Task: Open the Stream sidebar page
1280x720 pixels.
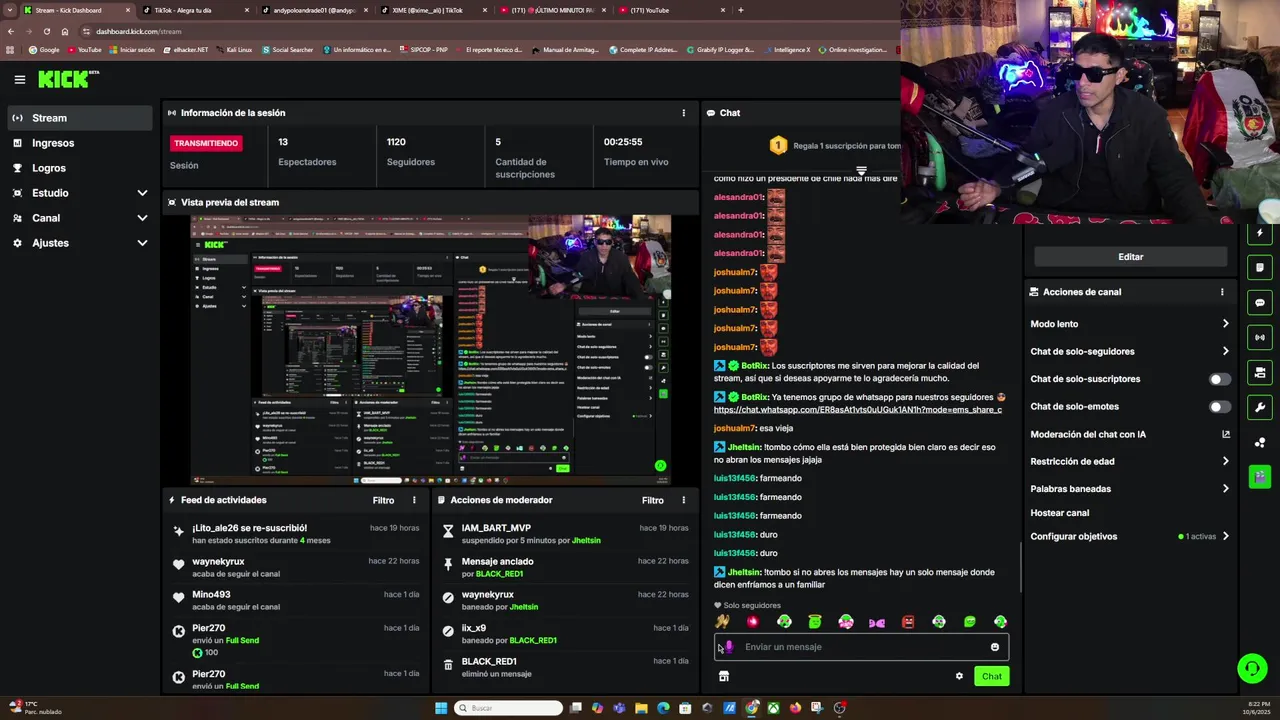Action: point(80,118)
